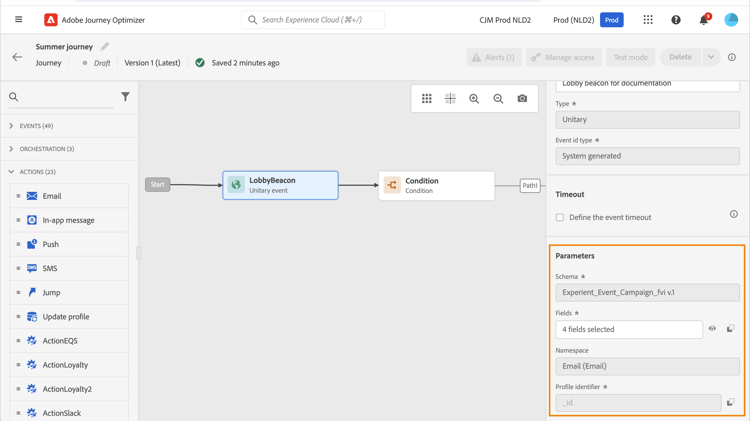Select the Condition node
The width and height of the screenshot is (750, 421).
(436, 185)
